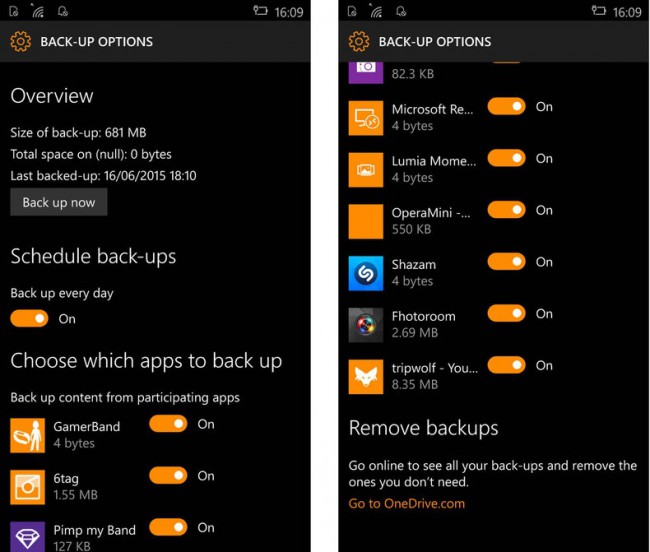Turn off Shazam backup toggle

(507, 262)
